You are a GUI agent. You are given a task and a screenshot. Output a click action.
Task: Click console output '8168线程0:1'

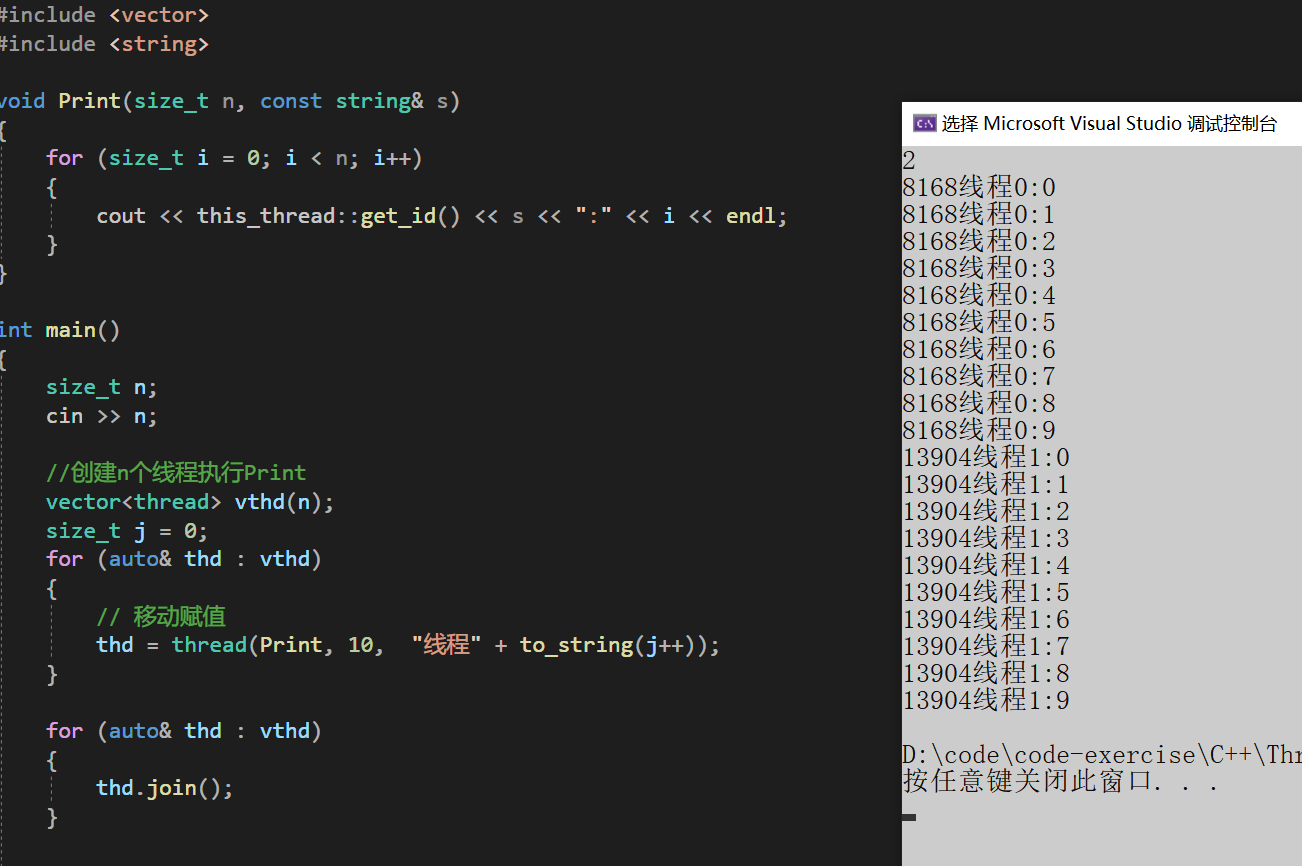click(x=979, y=215)
